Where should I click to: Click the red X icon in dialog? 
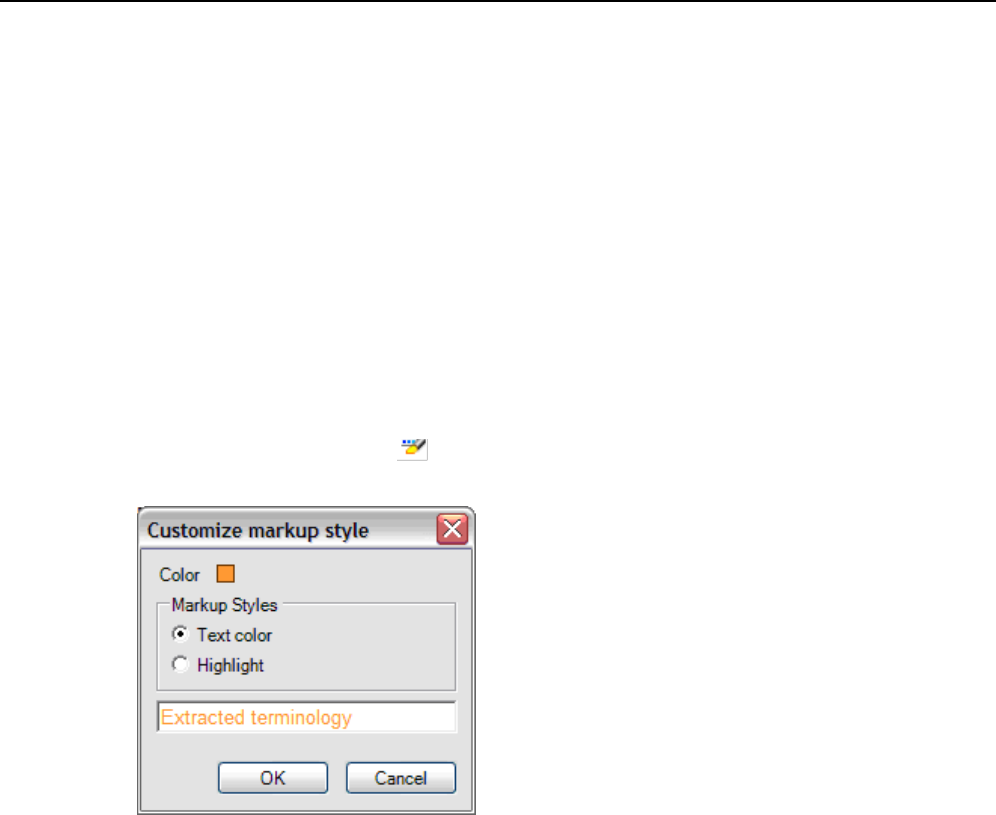(x=452, y=529)
